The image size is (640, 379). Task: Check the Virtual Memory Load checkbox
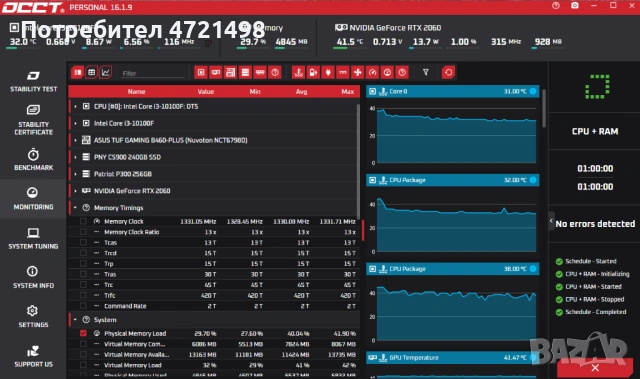[x=83, y=365]
